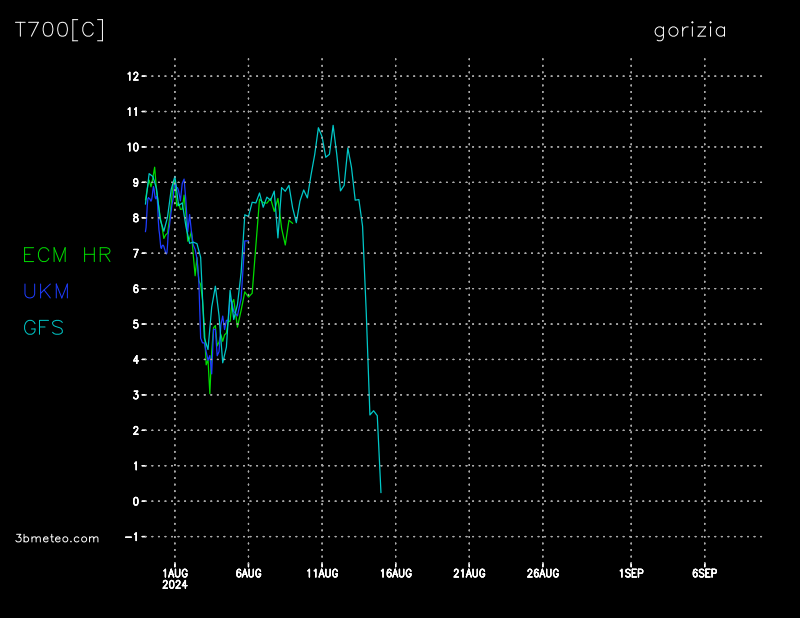Viewport: 800px width, 618px height.
Task: Select the 6AUG date tick label
Action: point(248,573)
